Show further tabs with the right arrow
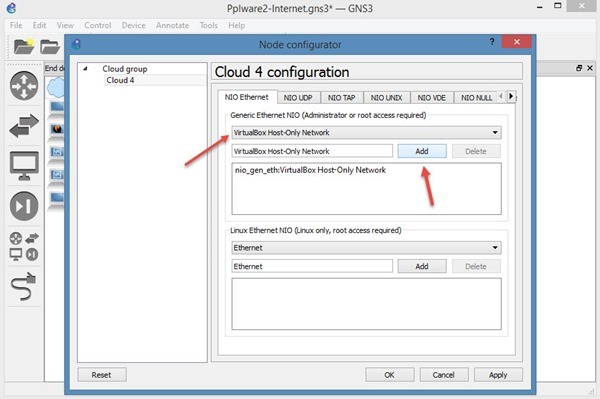The width and height of the screenshot is (600, 399). pyautogui.click(x=511, y=96)
